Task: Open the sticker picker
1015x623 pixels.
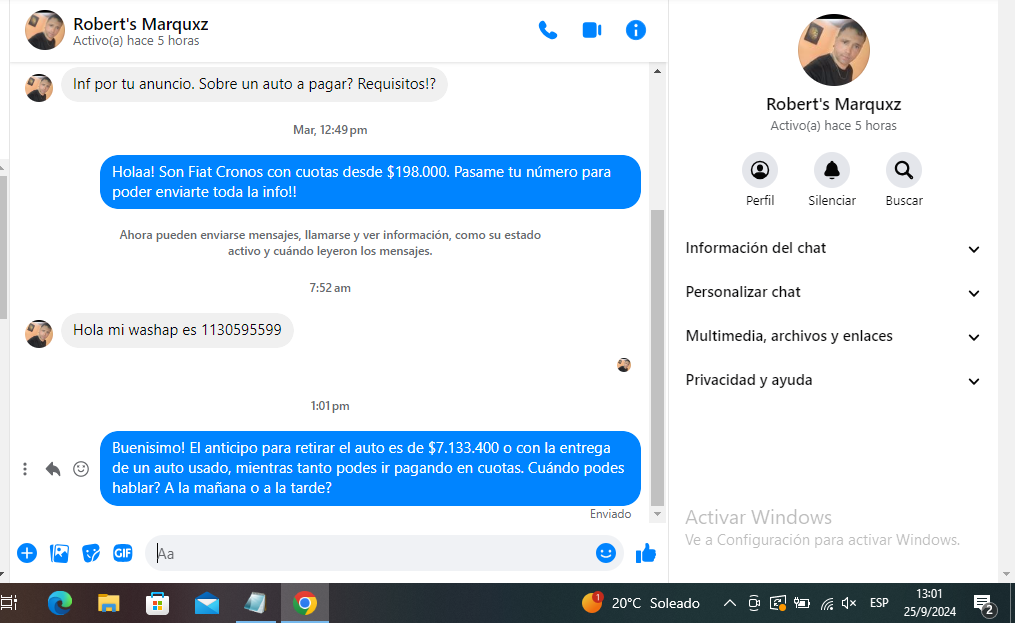Action: (x=91, y=553)
